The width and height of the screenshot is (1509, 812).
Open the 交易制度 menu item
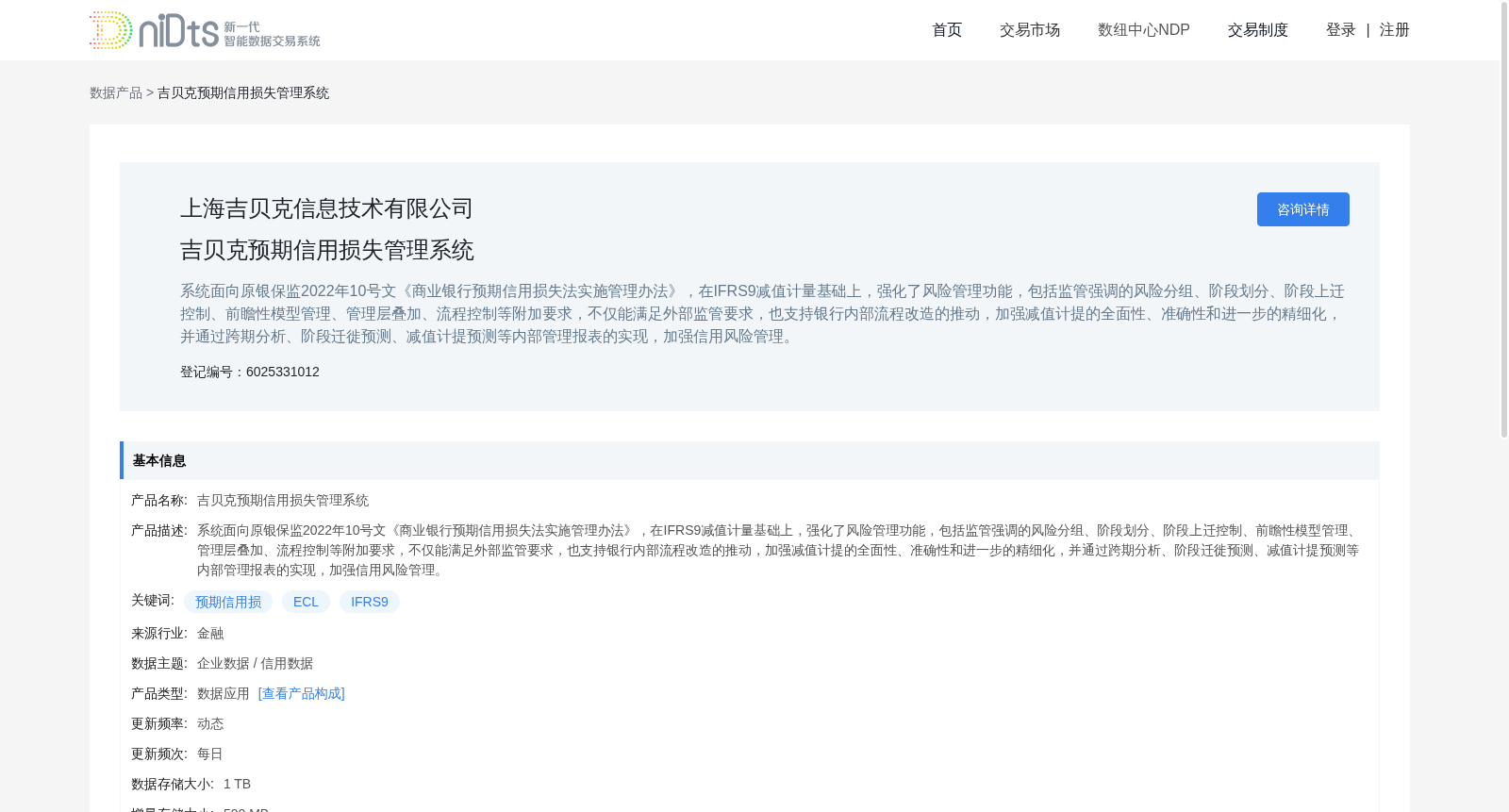1258,30
